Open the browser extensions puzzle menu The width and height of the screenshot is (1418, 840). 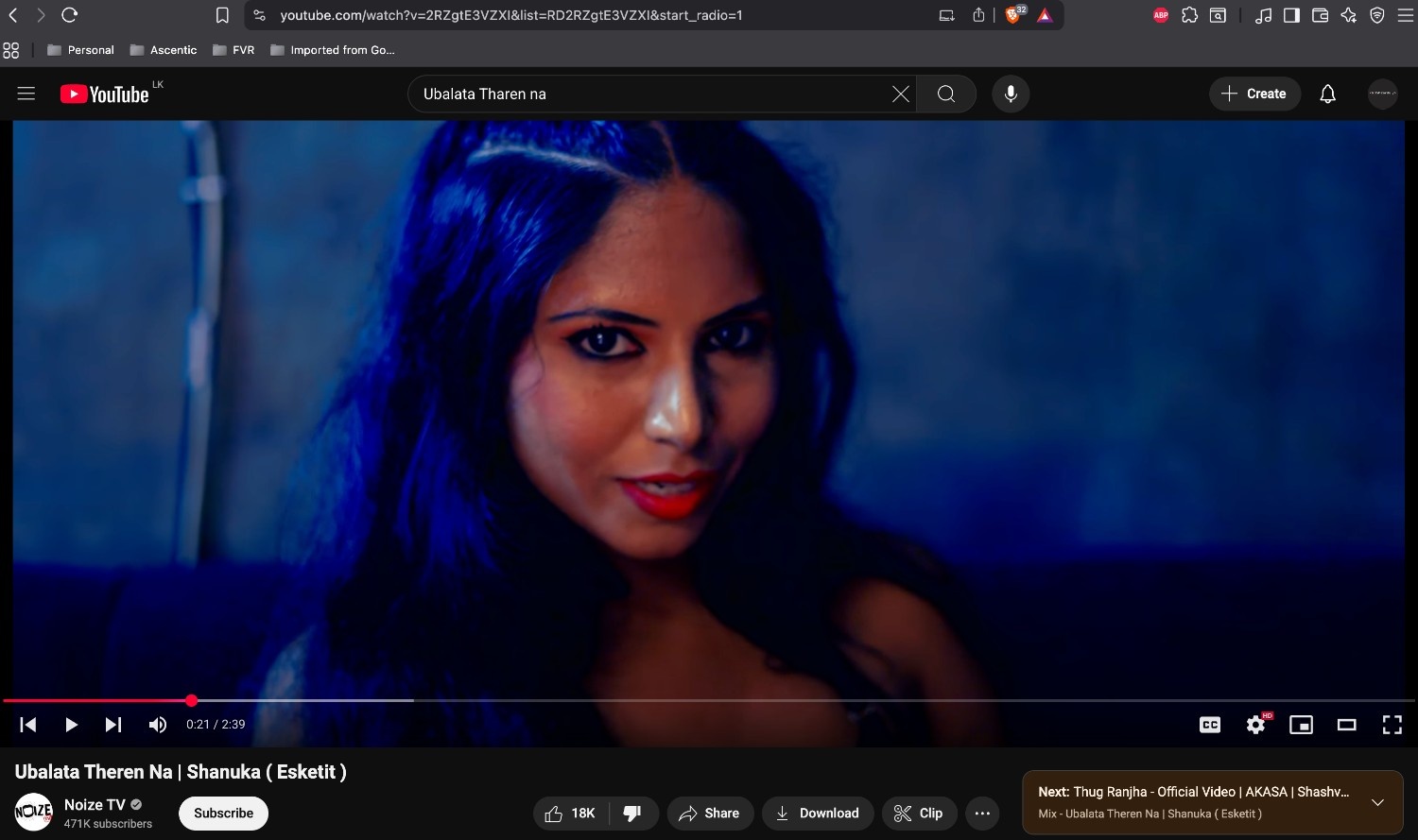1189,15
